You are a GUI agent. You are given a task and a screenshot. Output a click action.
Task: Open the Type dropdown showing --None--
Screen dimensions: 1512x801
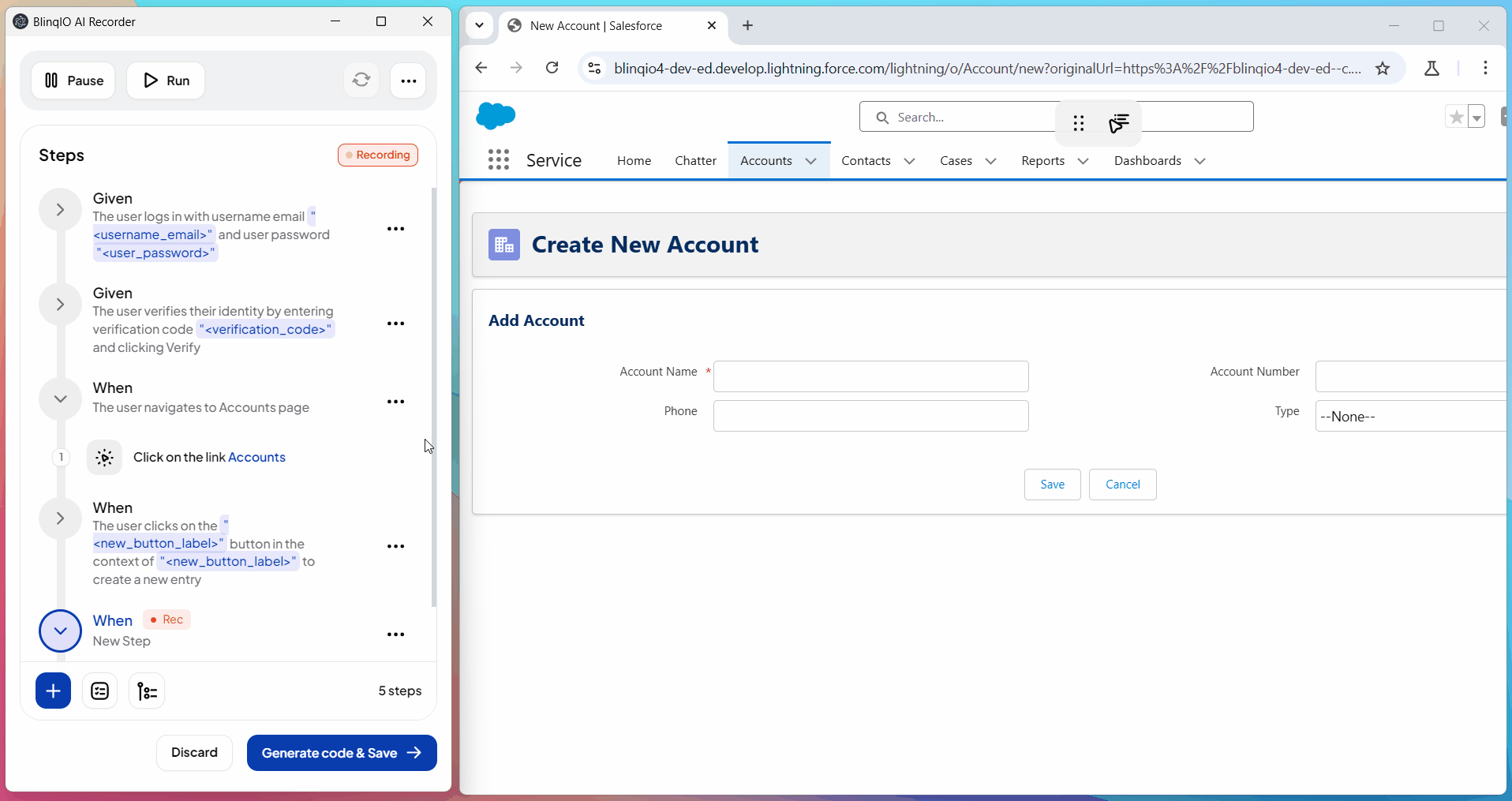point(1411,417)
